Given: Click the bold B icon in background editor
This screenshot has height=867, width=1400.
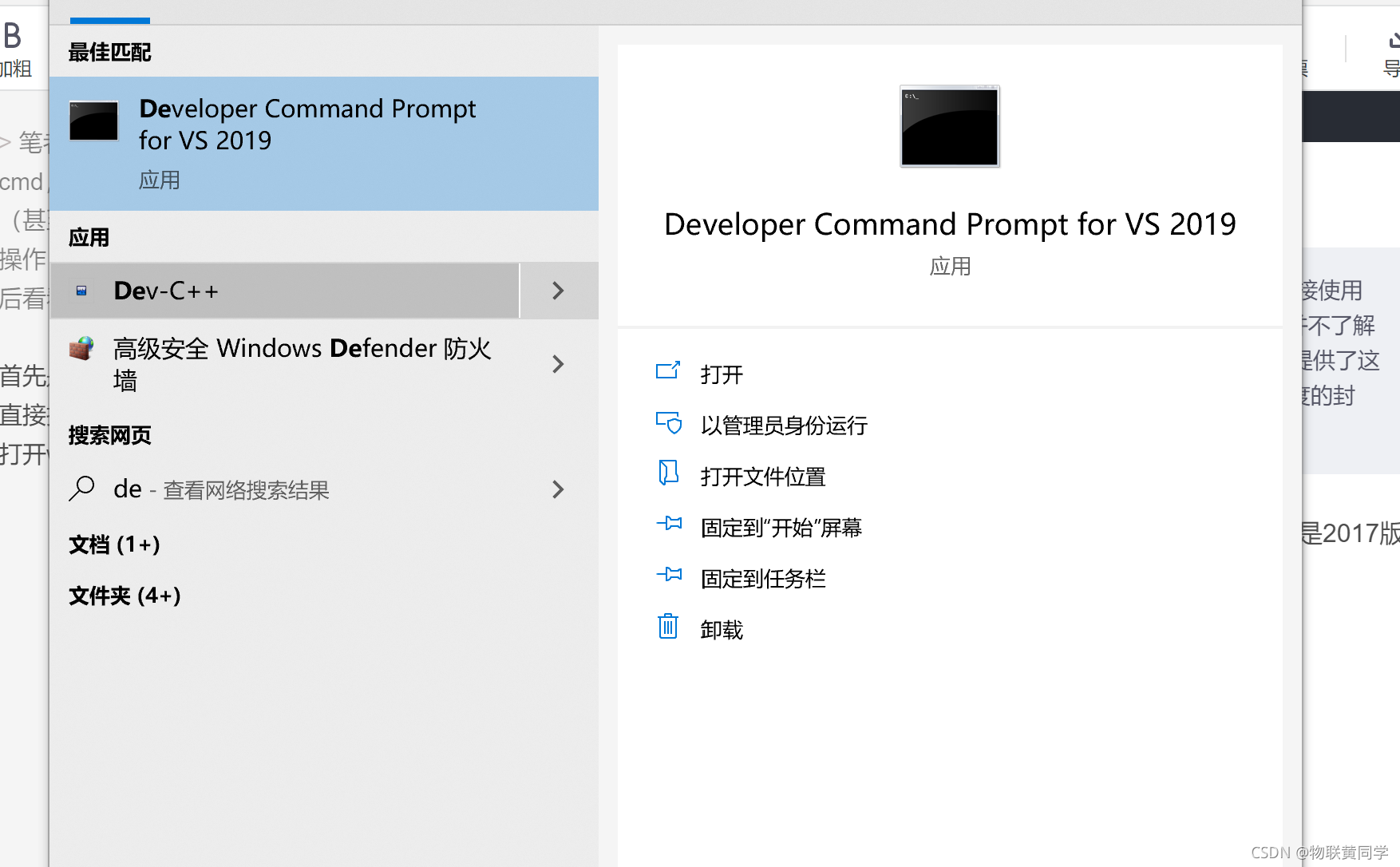Looking at the screenshot, I should 12,36.
